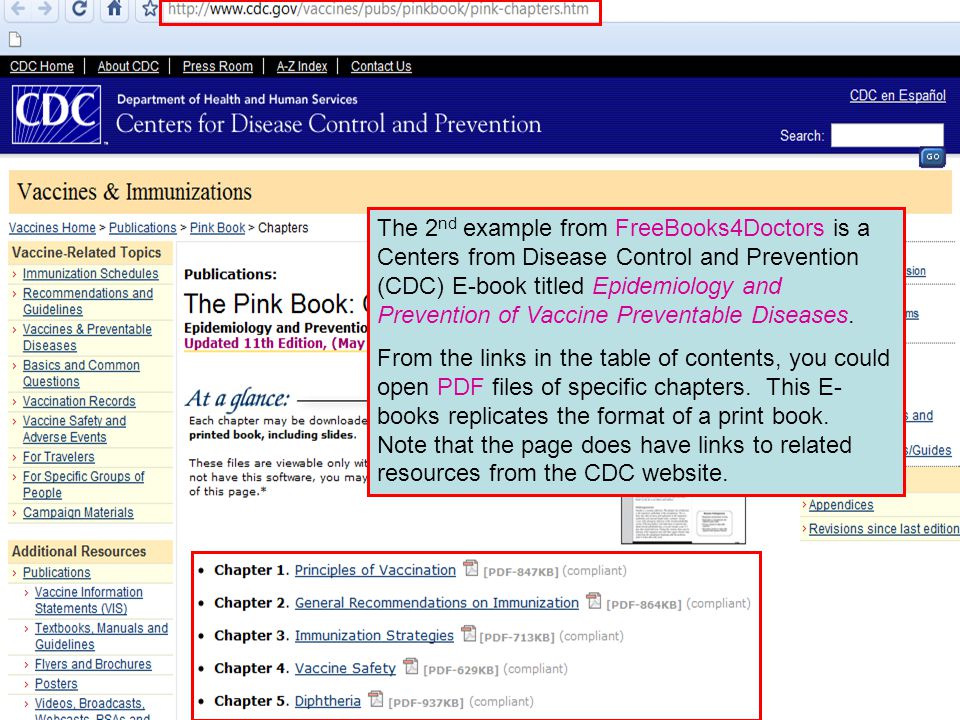Open Chapter 5 Diphtheria link
Image resolution: width=960 pixels, height=720 pixels.
[328, 701]
